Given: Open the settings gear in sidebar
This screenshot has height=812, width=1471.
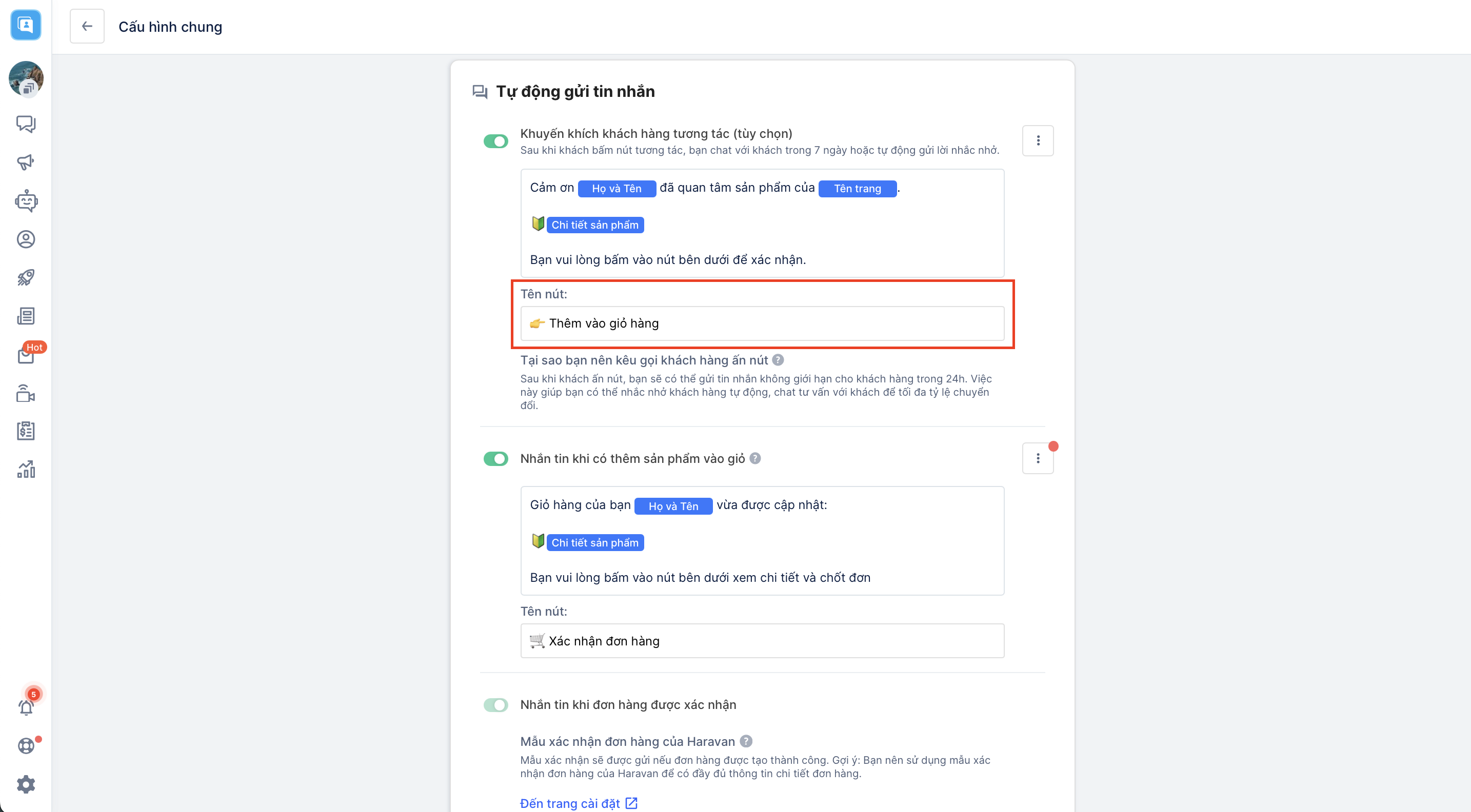Looking at the screenshot, I should coord(26,784).
